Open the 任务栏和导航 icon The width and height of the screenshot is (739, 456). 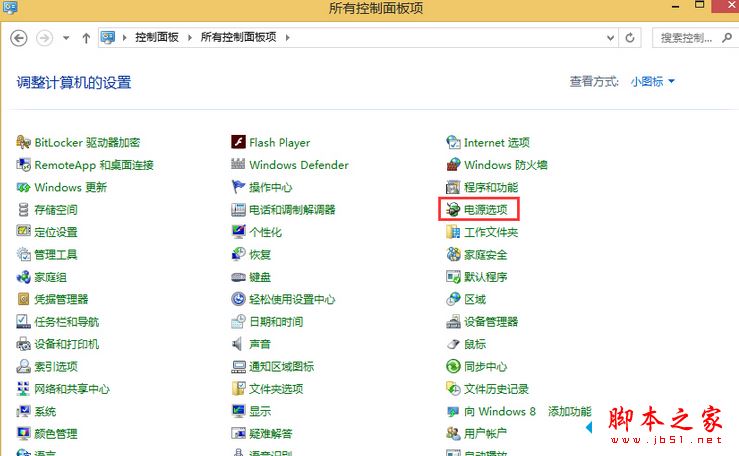(23, 322)
